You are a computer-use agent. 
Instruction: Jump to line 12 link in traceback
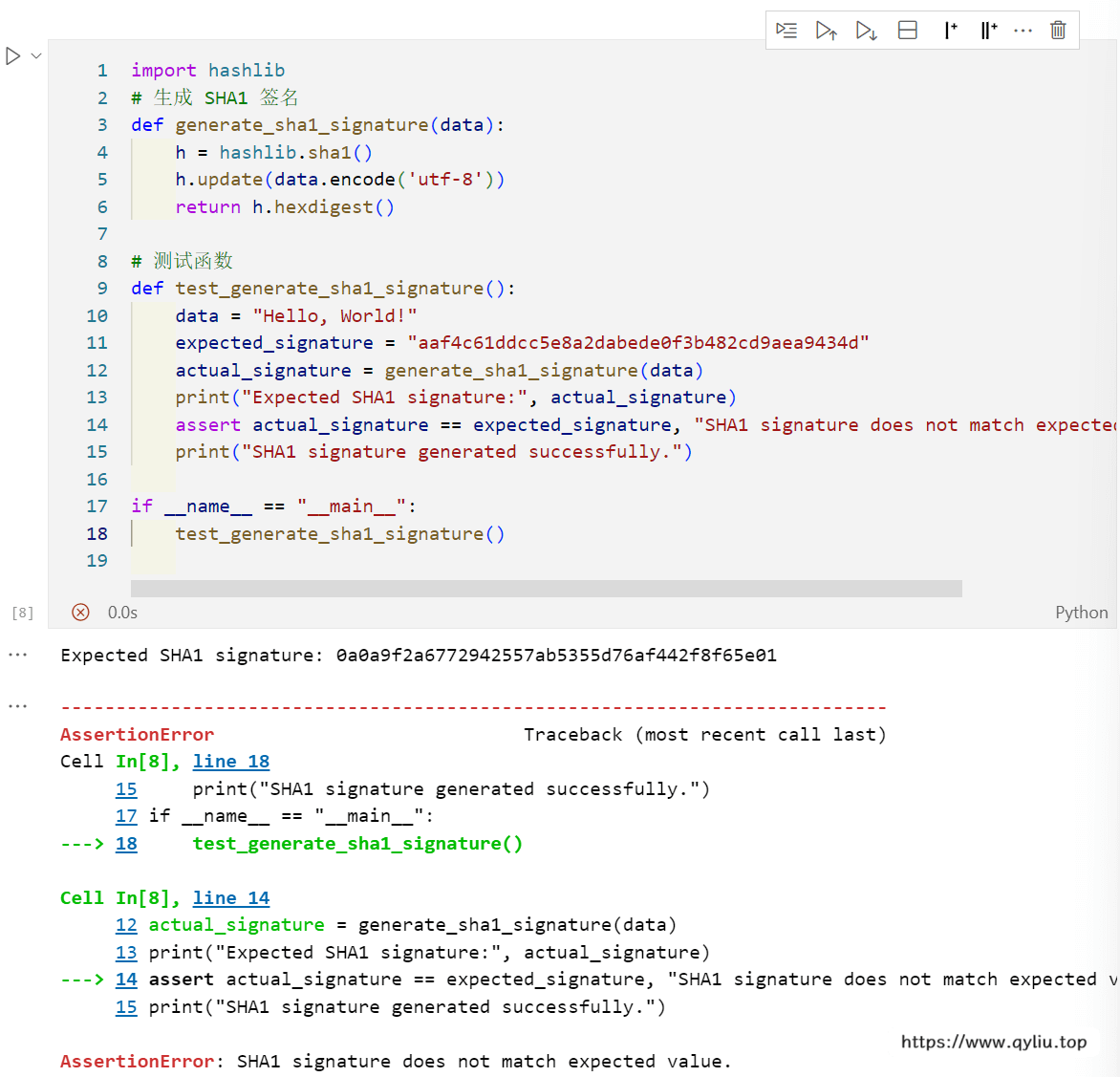[x=126, y=925]
